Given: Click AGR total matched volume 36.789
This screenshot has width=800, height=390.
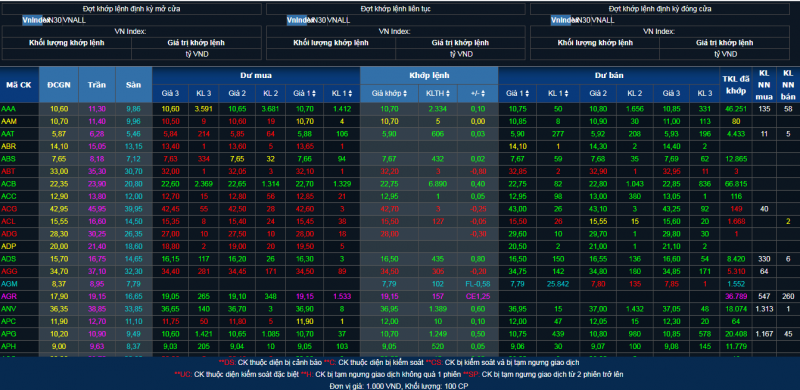Looking at the screenshot, I should [735, 296].
